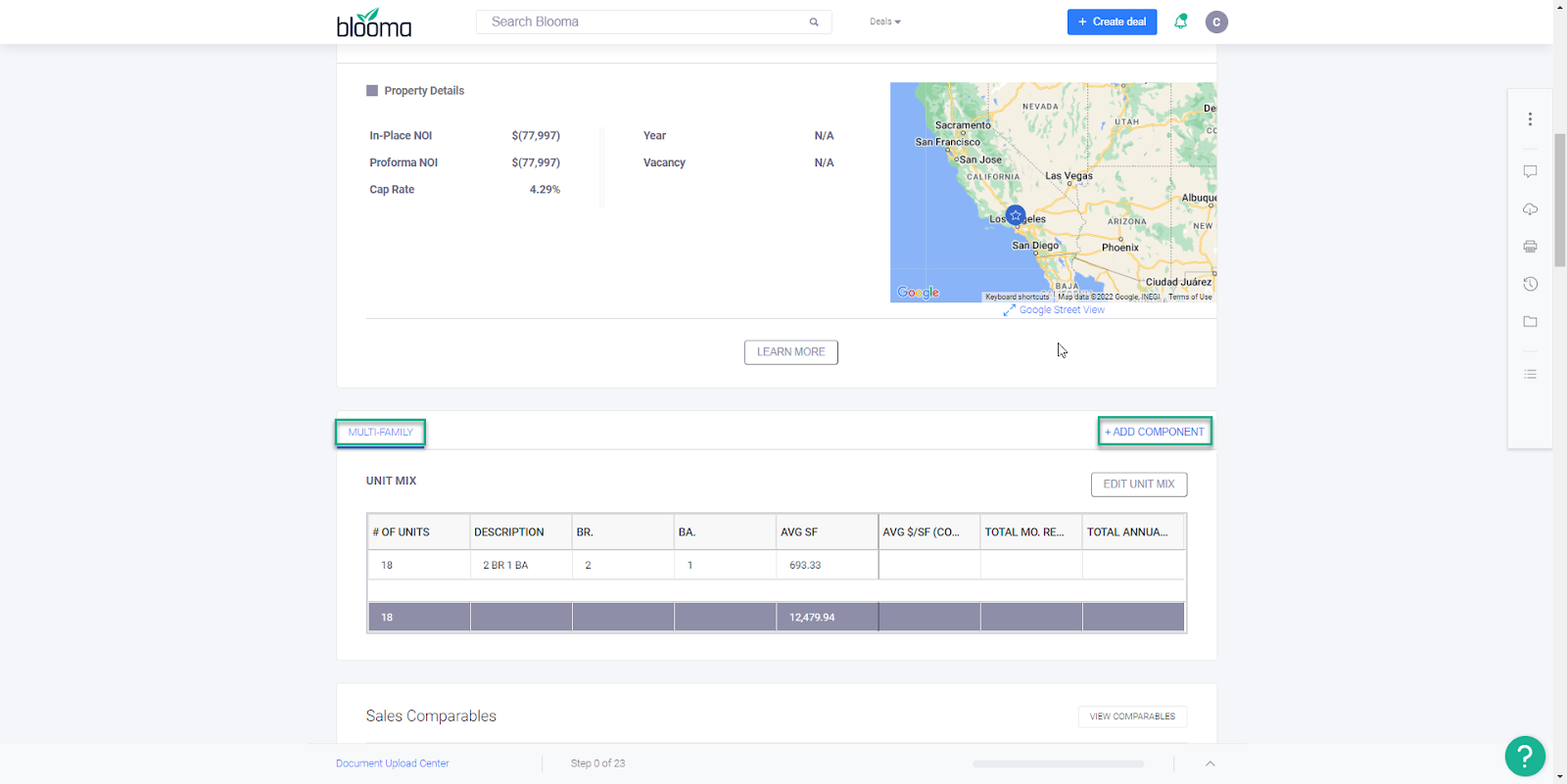Expand the bottom step bar chevron
Image resolution: width=1567 pixels, height=784 pixels.
click(1210, 763)
